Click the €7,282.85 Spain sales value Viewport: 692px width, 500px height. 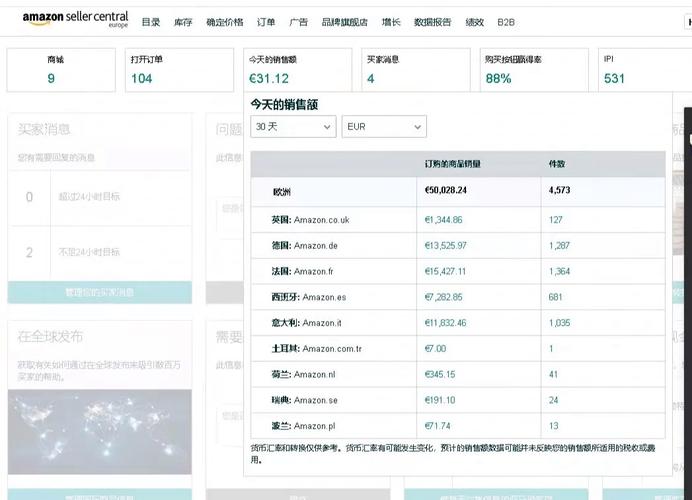point(443,297)
